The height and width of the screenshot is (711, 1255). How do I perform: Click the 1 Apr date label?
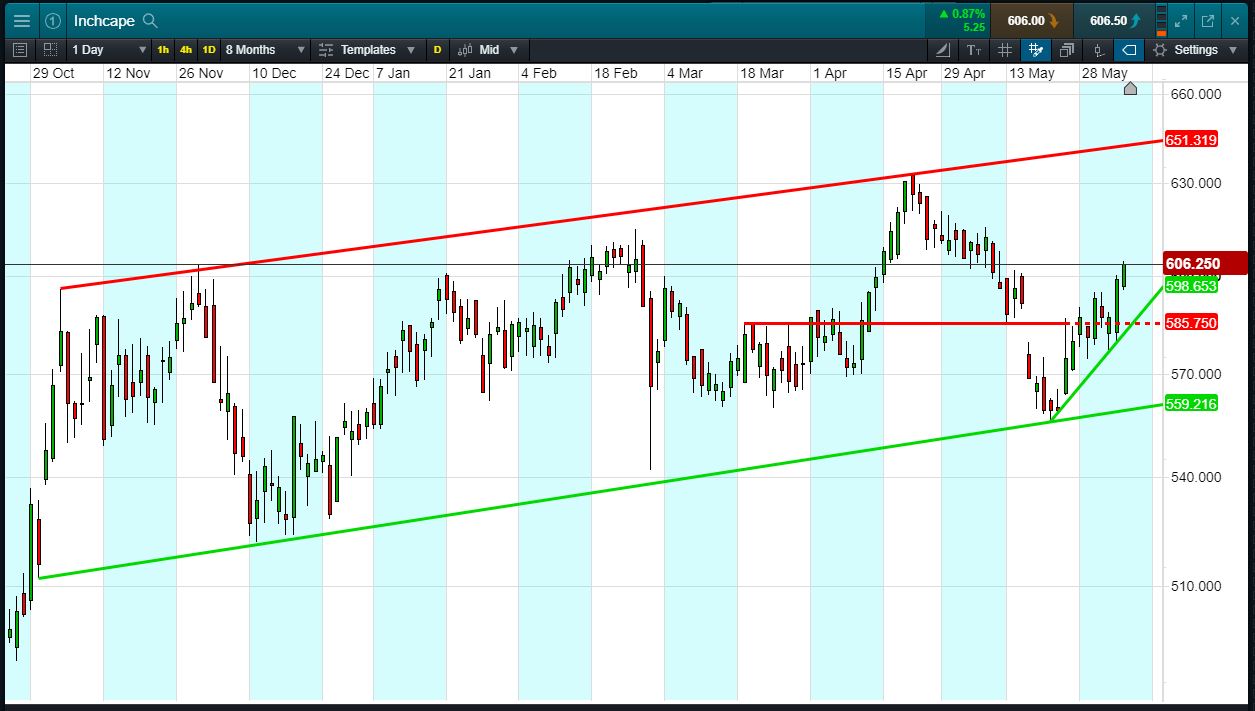point(830,73)
